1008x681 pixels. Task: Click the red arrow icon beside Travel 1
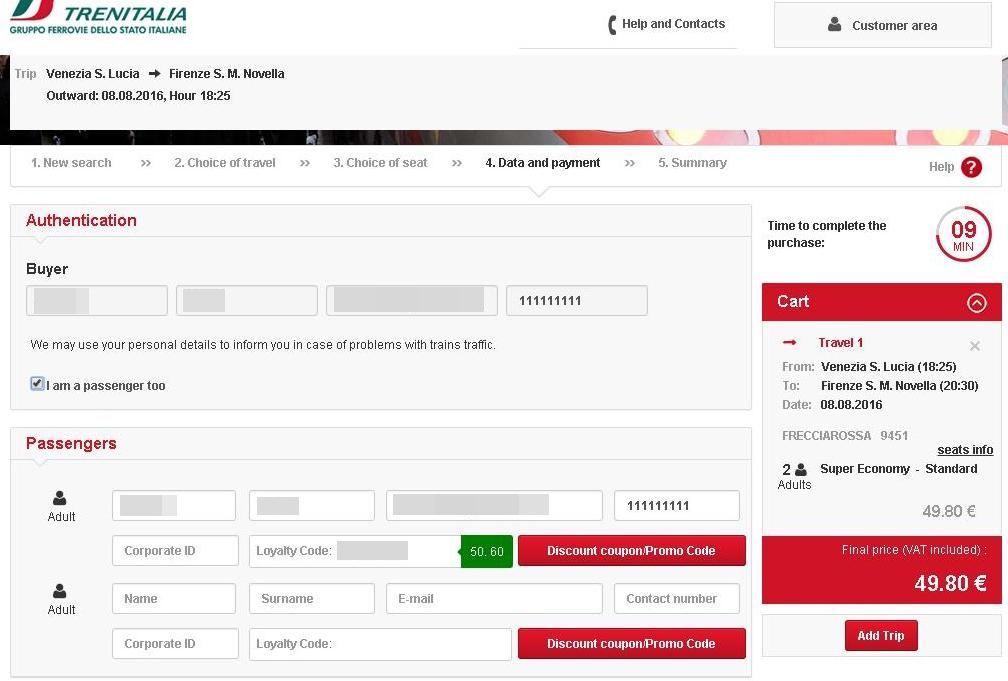[789, 342]
